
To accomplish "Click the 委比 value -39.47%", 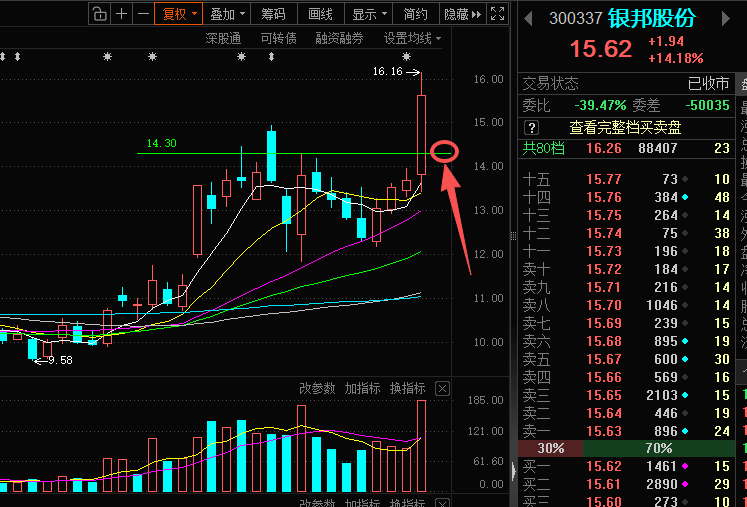I will point(600,105).
